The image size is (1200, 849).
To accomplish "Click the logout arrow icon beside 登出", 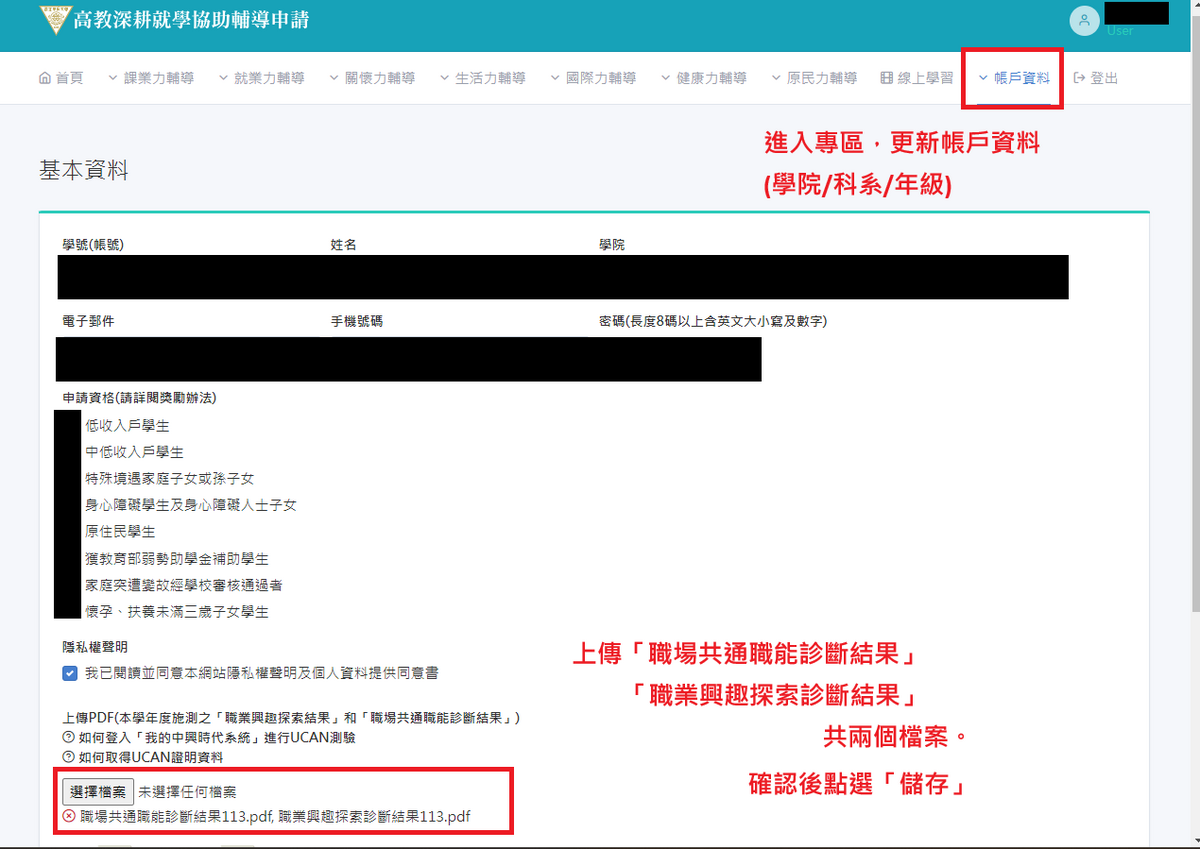I will [1079, 78].
